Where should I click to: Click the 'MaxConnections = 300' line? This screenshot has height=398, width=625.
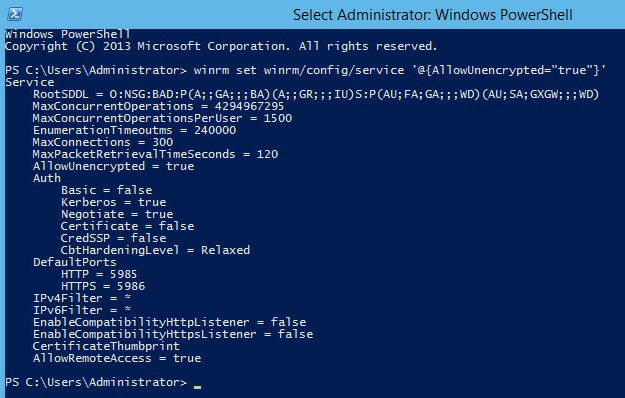point(103,142)
